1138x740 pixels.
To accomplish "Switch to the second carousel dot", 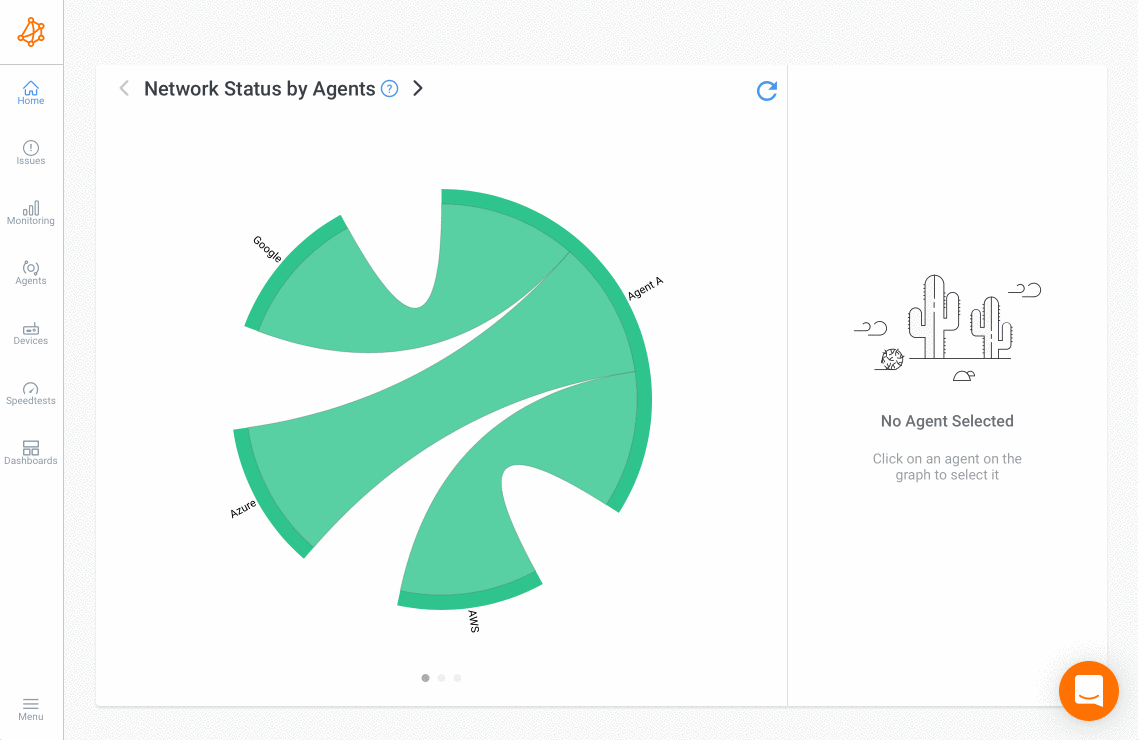I will click(x=442, y=678).
